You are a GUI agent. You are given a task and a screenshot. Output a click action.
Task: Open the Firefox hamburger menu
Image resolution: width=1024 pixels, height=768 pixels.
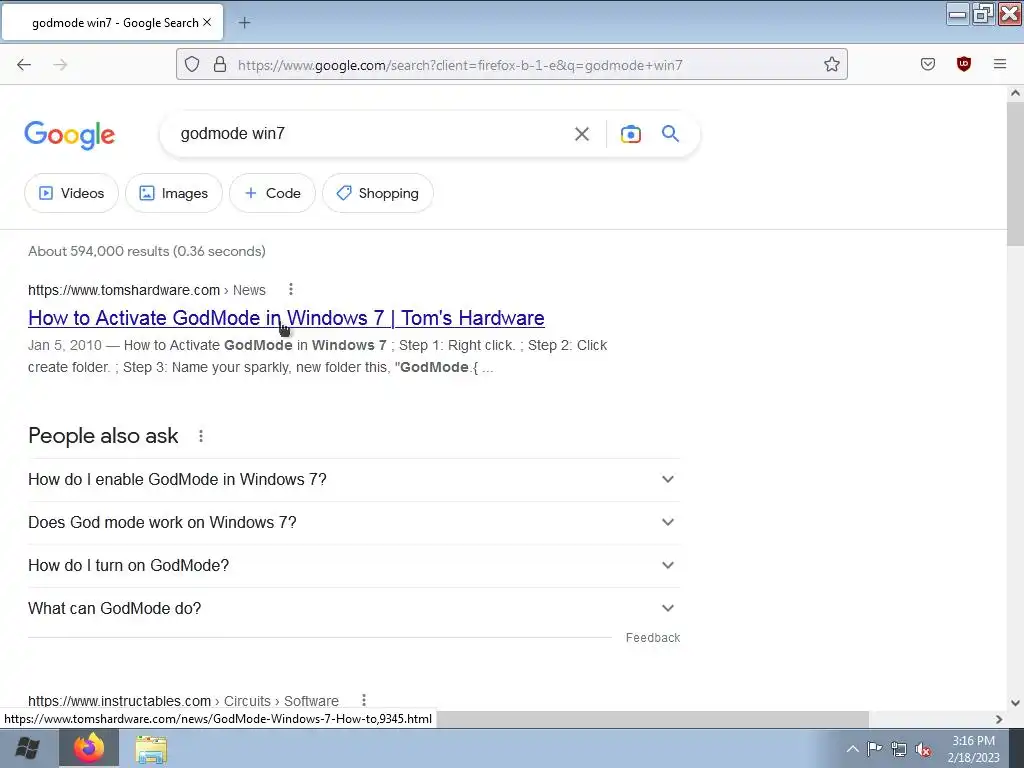[x=999, y=64]
